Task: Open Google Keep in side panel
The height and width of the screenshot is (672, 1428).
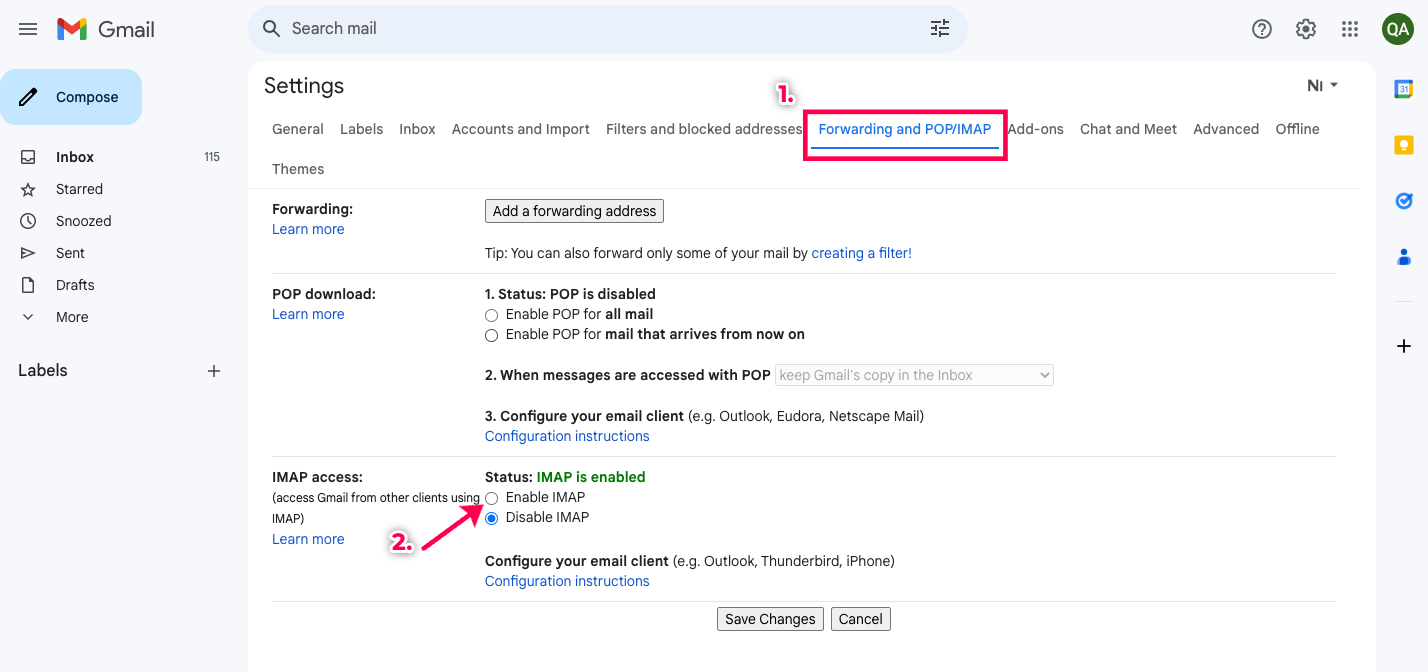Action: tap(1403, 145)
